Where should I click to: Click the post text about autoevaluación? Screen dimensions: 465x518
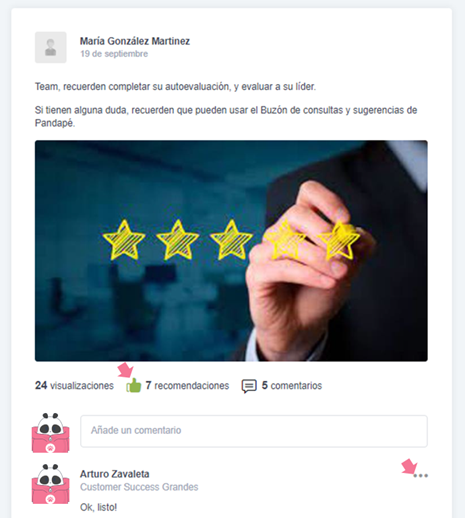coord(175,87)
